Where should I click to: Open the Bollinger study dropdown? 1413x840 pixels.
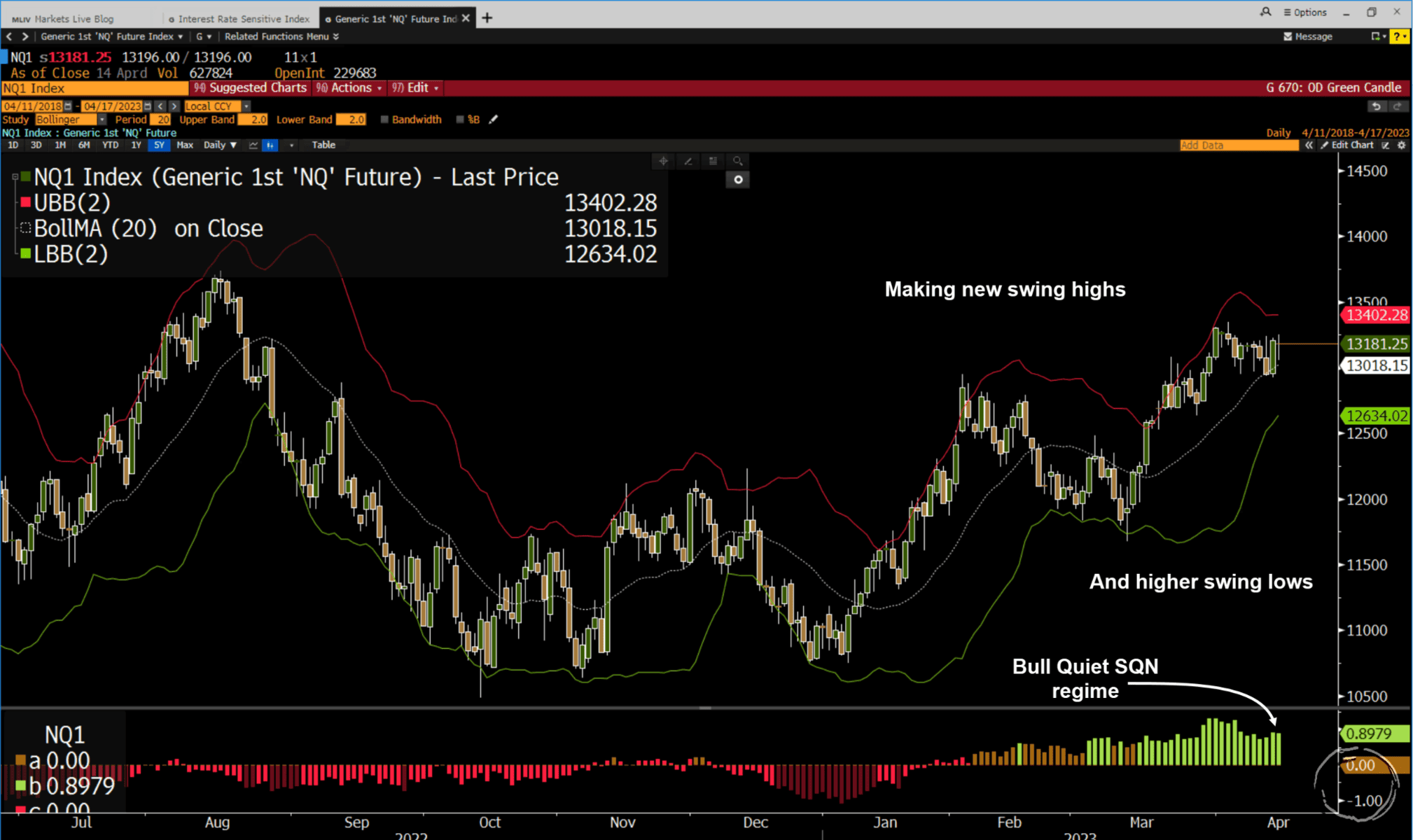pyautogui.click(x=102, y=120)
